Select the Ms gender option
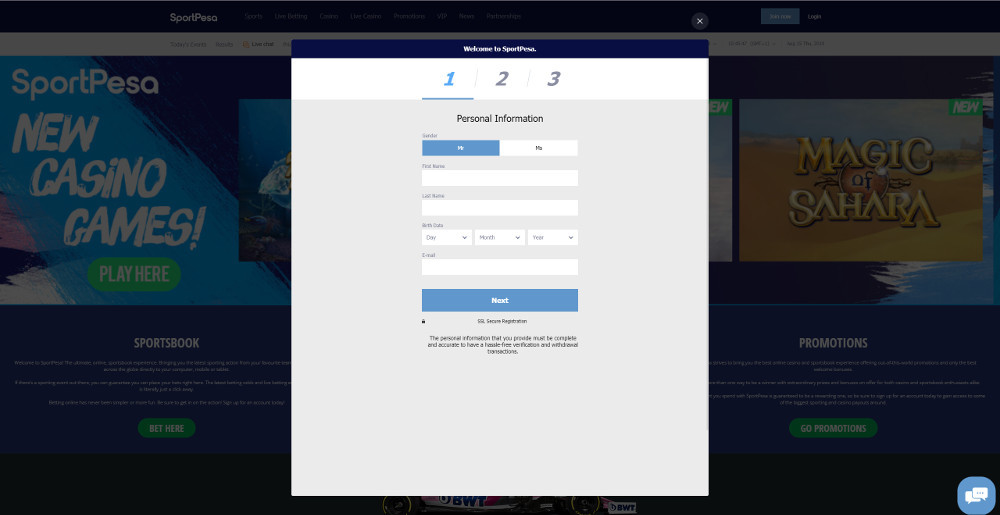 pos(539,148)
